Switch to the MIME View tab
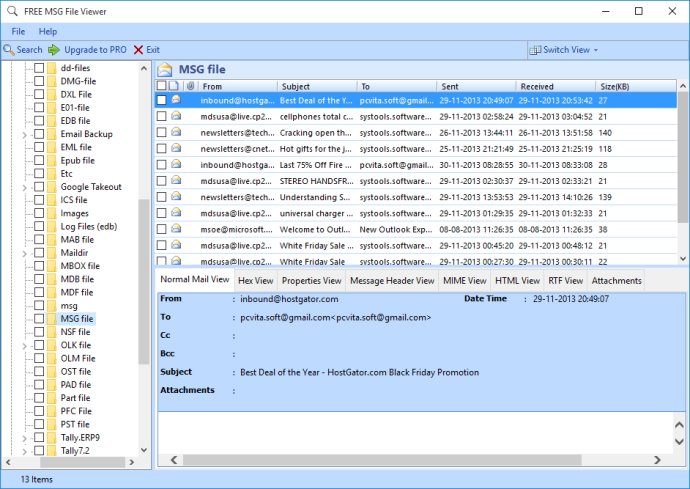This screenshot has width=690, height=489. [x=465, y=281]
